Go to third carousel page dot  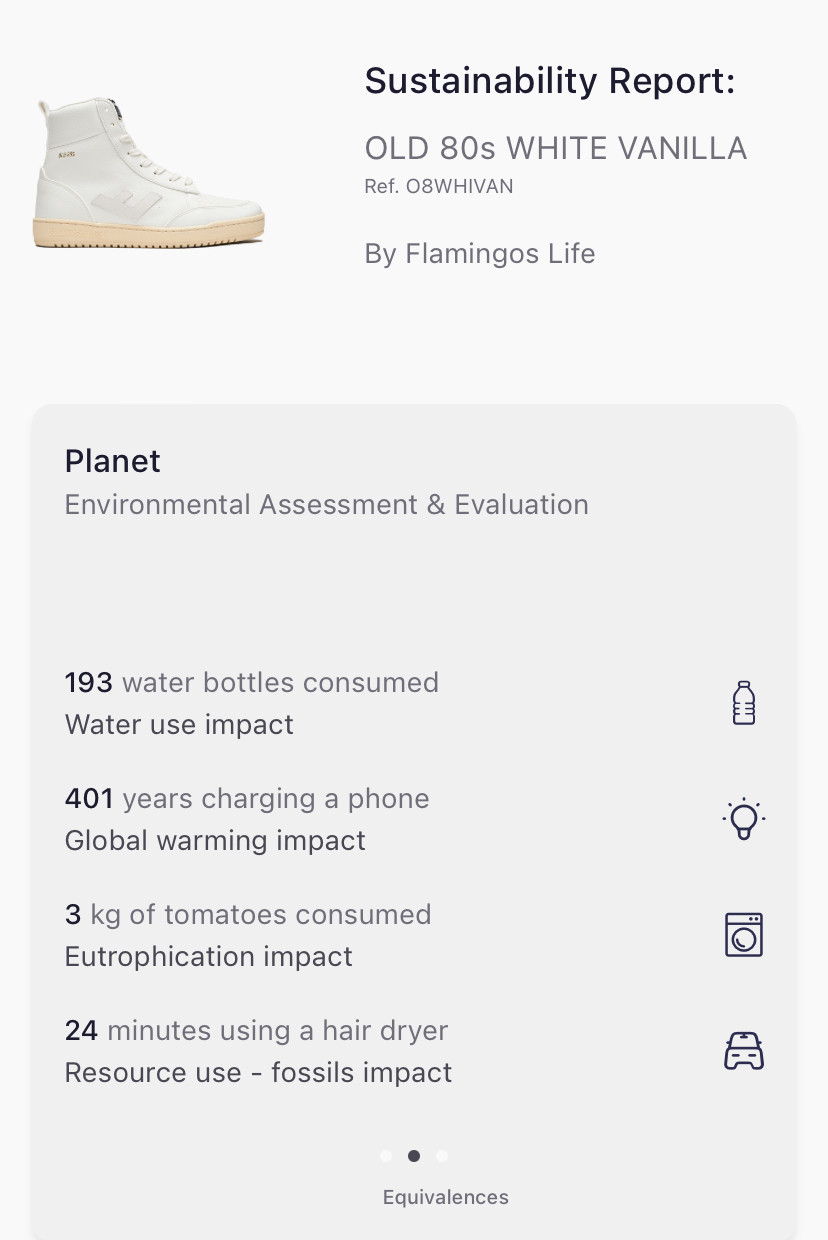pos(442,1156)
